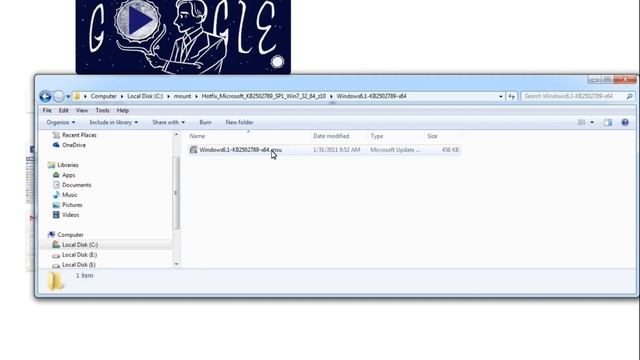The width and height of the screenshot is (640, 360).
Task: Click the change view icon
Action: [x=582, y=122]
